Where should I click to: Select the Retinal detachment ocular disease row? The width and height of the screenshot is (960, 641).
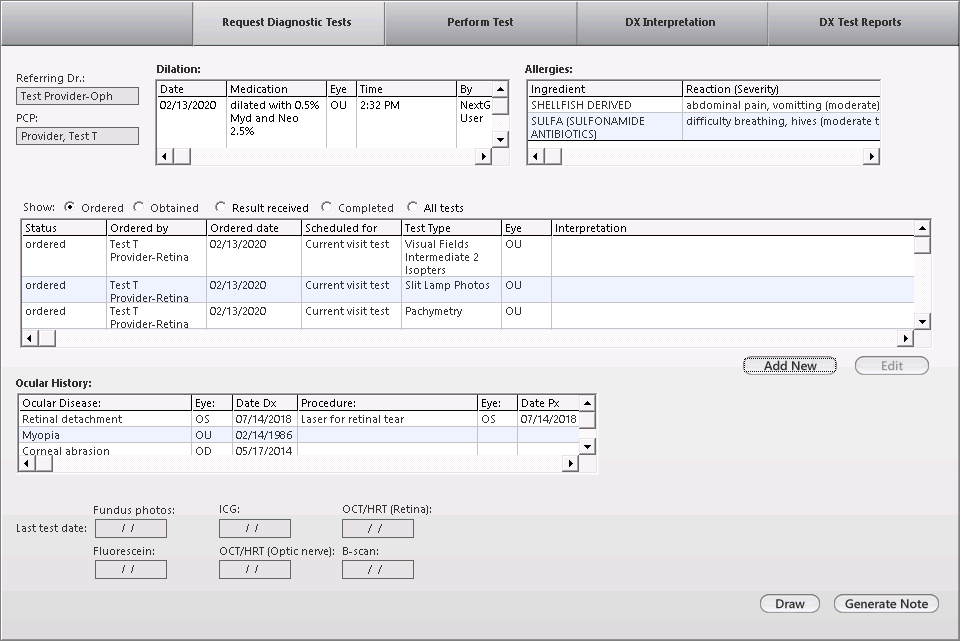click(x=299, y=419)
